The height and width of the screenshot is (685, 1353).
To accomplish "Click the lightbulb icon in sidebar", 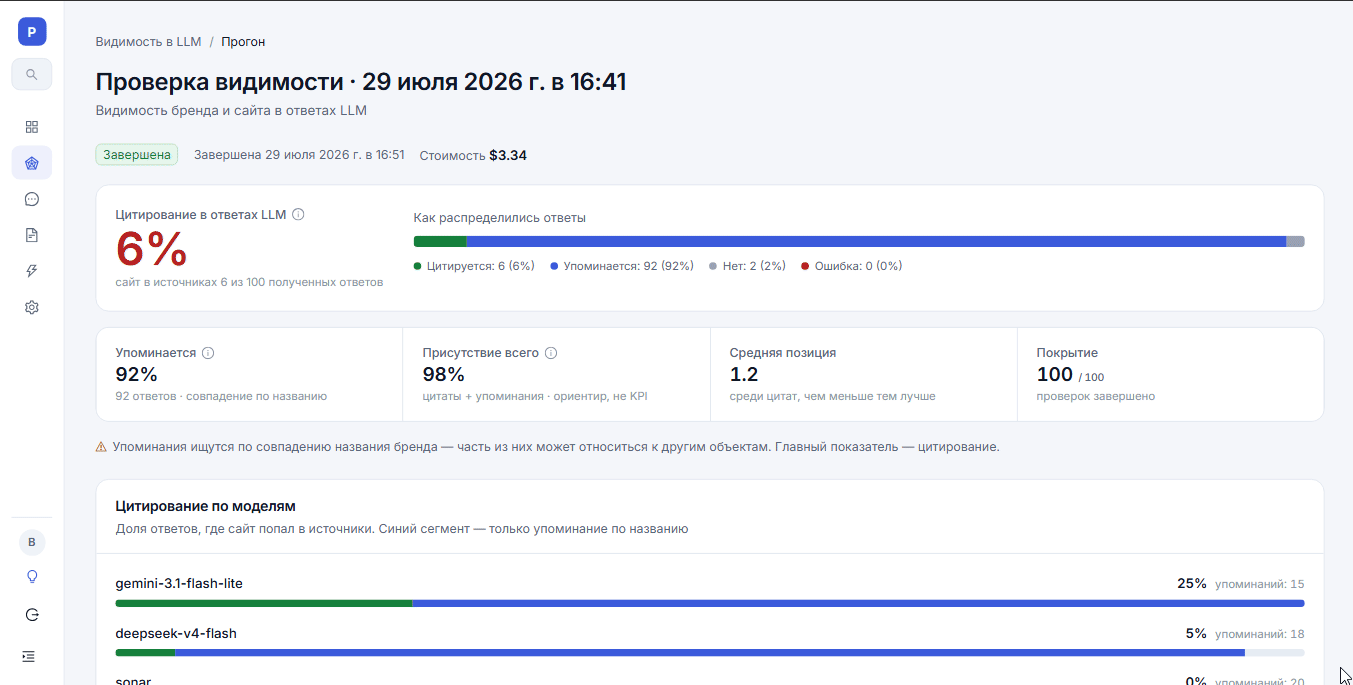I will point(32,577).
